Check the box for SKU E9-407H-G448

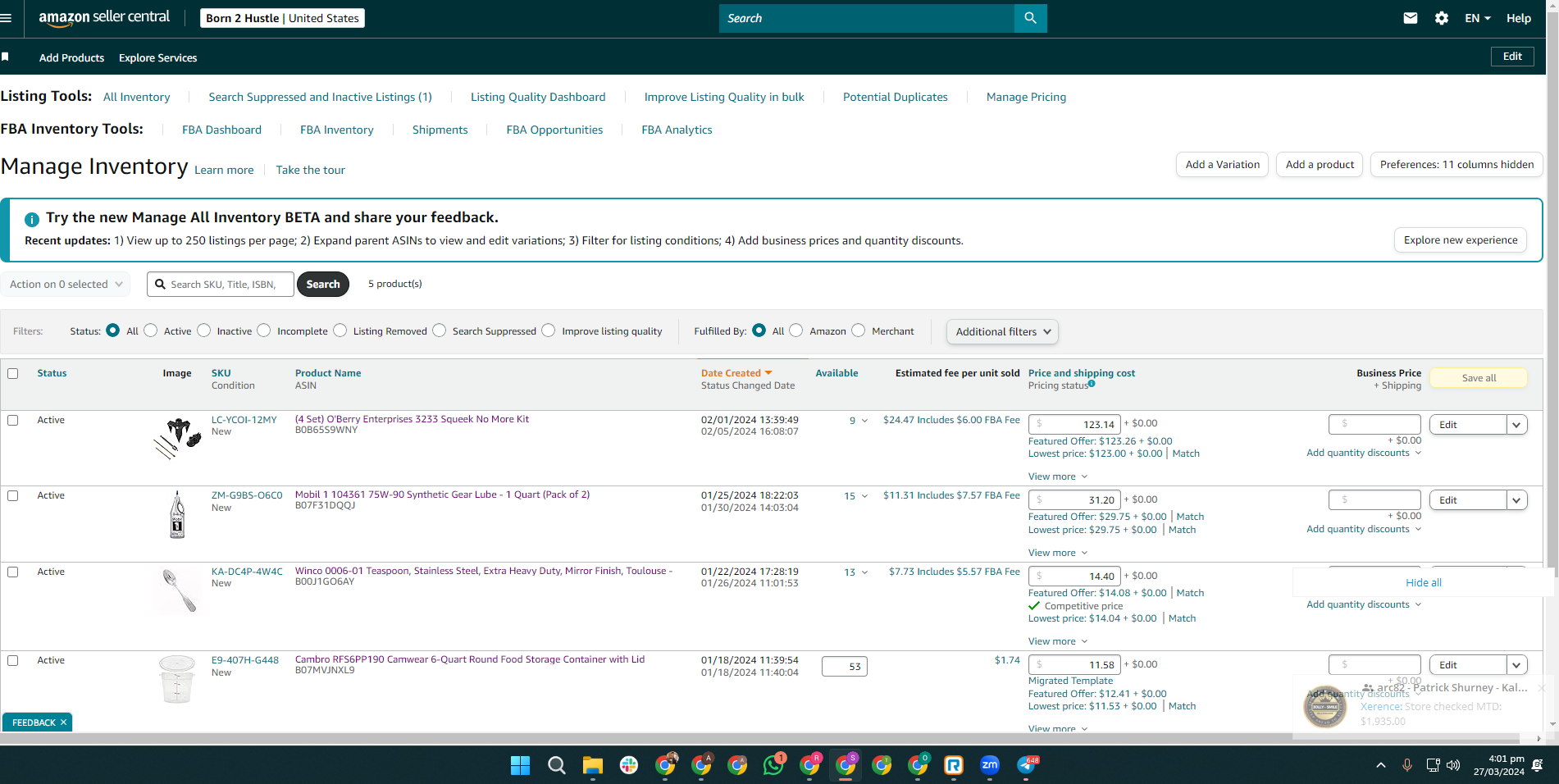coord(12,660)
